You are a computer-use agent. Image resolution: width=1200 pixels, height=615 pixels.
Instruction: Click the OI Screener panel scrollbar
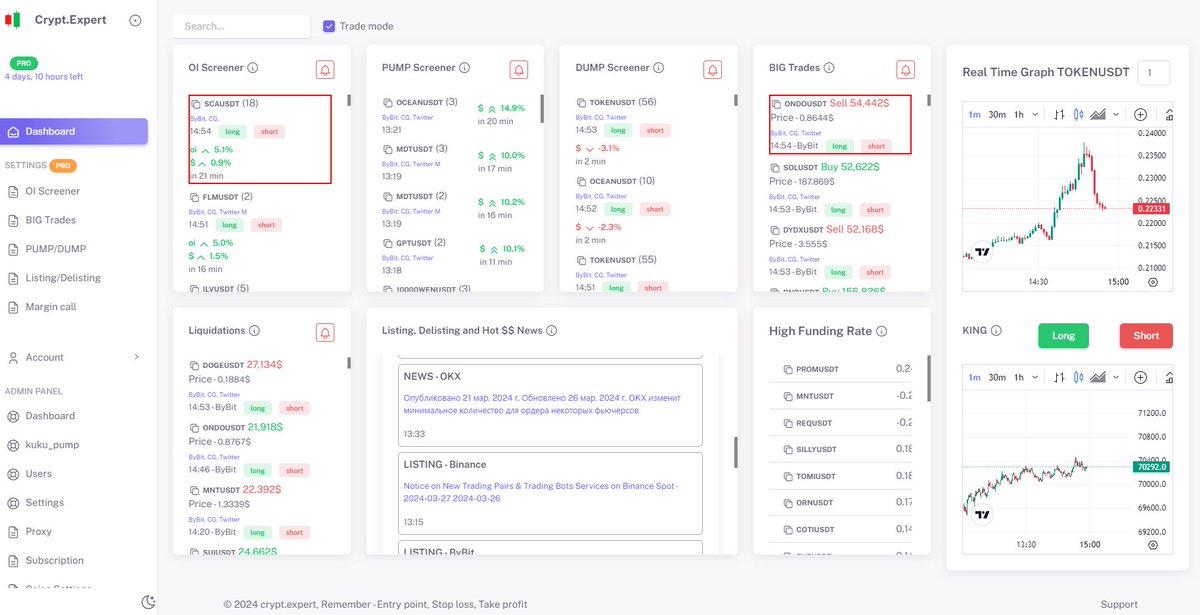point(349,101)
